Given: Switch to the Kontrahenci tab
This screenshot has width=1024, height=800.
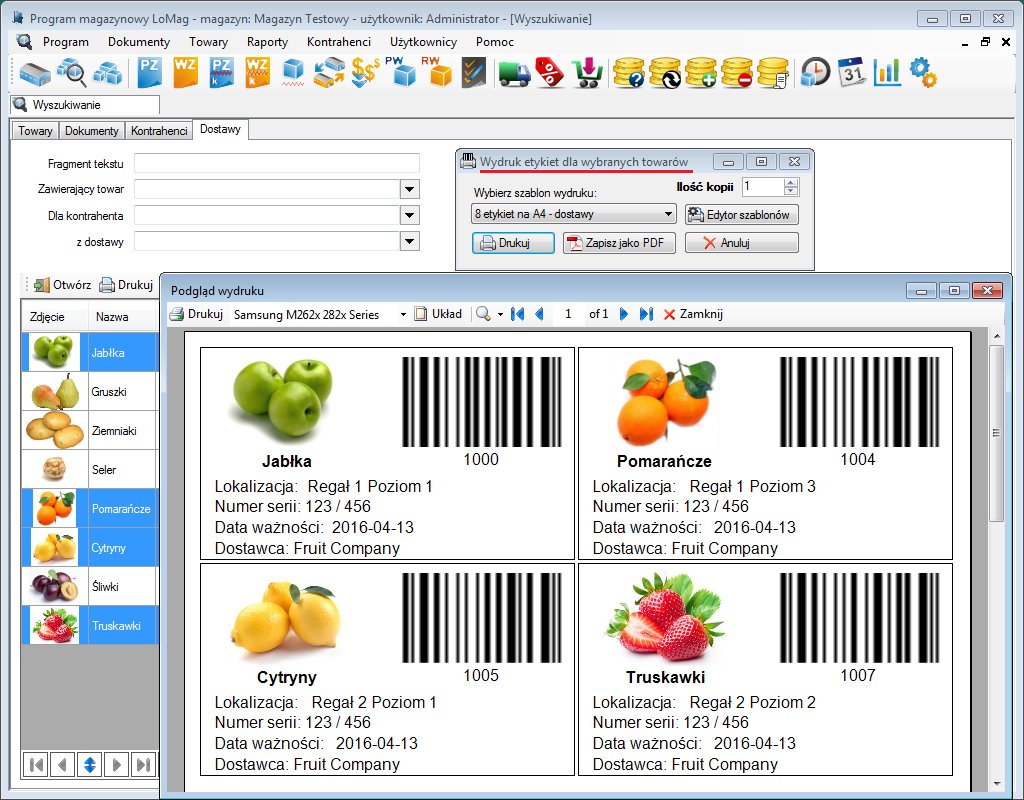Looking at the screenshot, I should 159,131.
